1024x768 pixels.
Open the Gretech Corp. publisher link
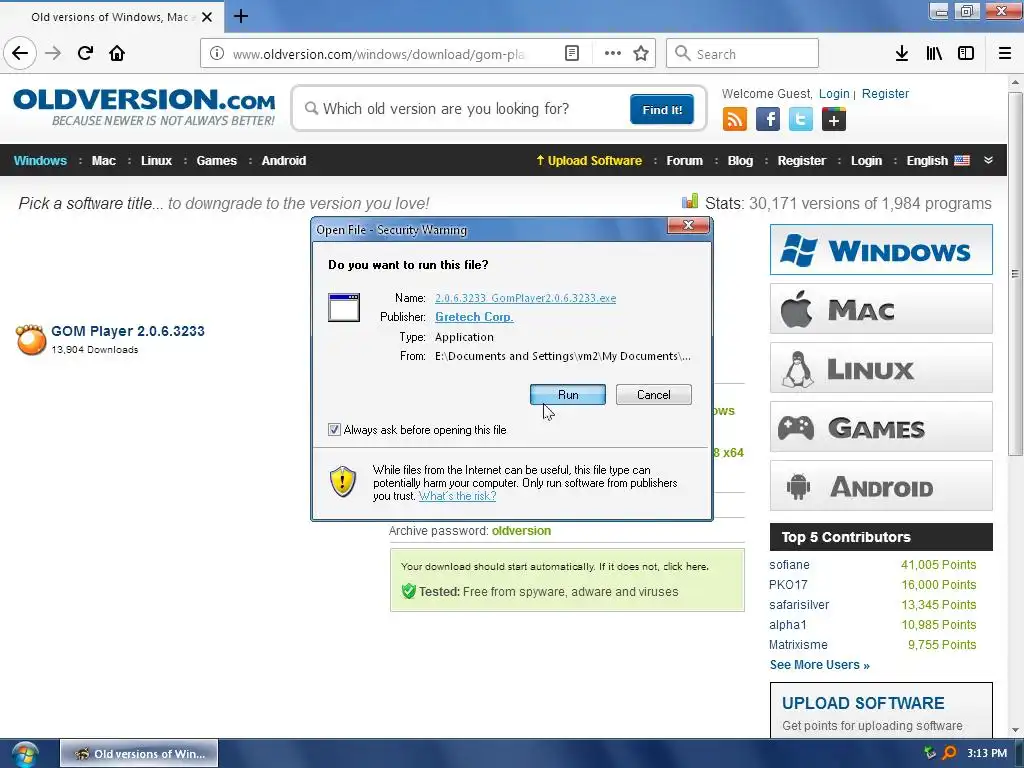[474, 317]
